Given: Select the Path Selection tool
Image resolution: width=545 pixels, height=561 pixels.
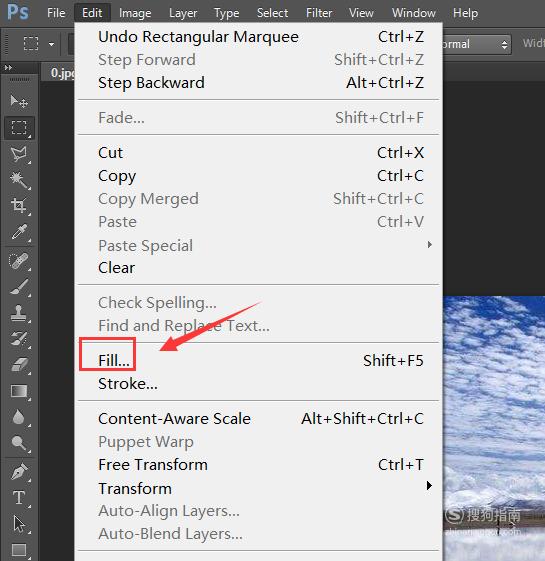Looking at the screenshot, I should [x=19, y=524].
